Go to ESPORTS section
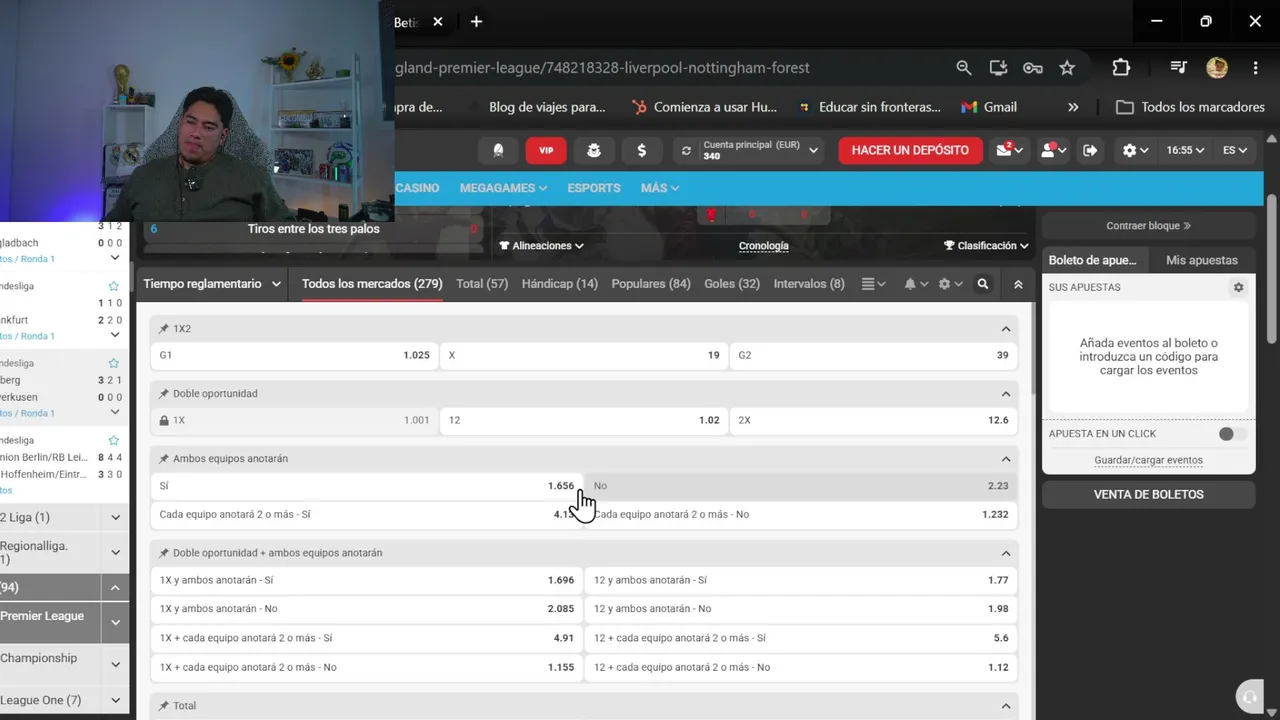1280x720 pixels. tap(594, 188)
